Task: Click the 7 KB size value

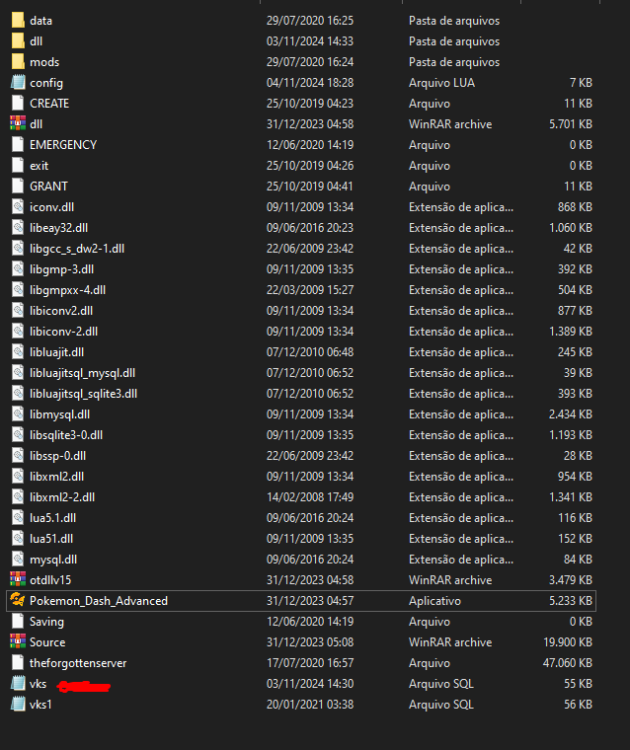Action: click(x=581, y=83)
